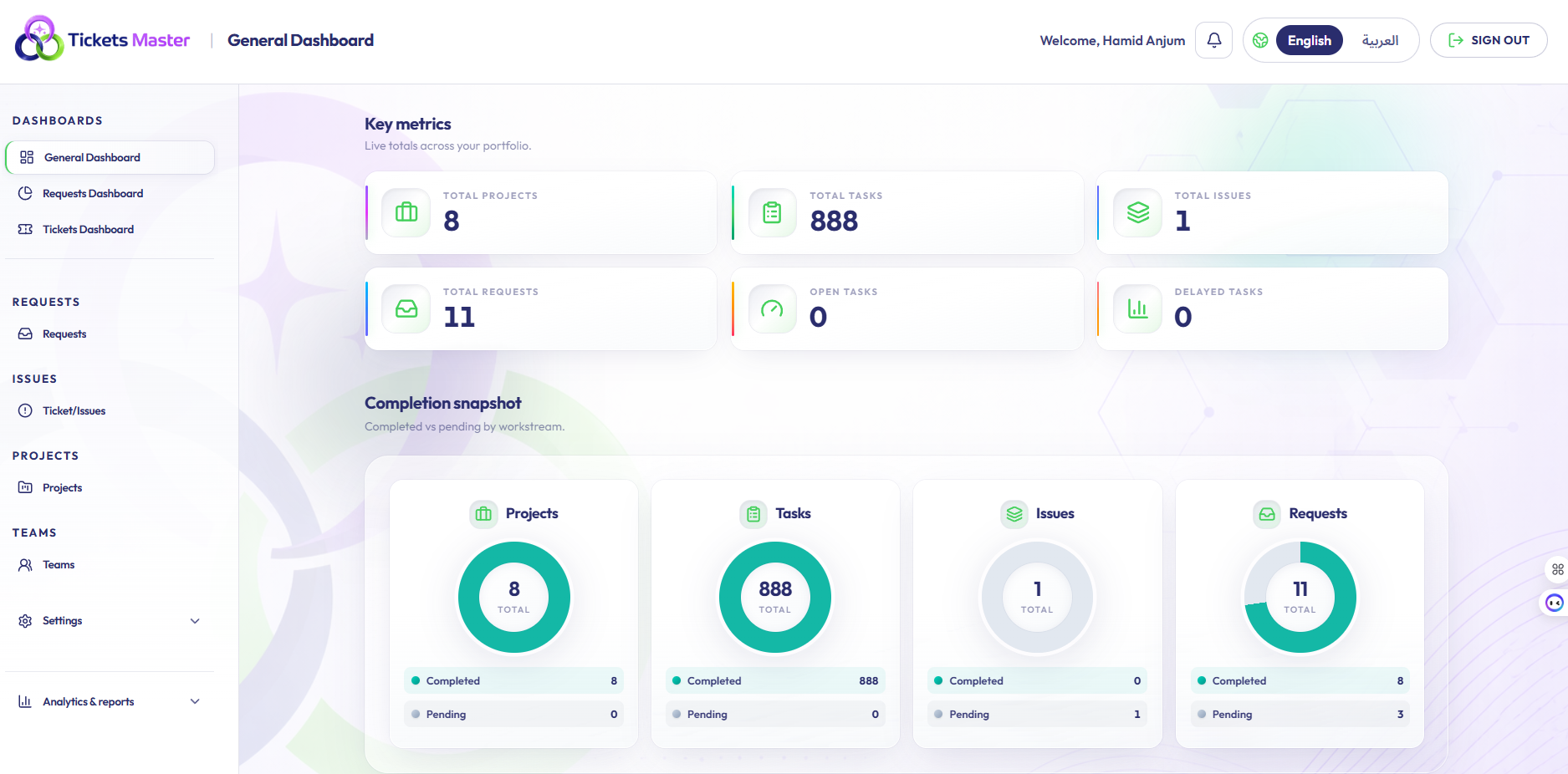Click the Tasks donut chart showing 888 total
Viewport: 1568px width, 774px height.
coord(775,598)
